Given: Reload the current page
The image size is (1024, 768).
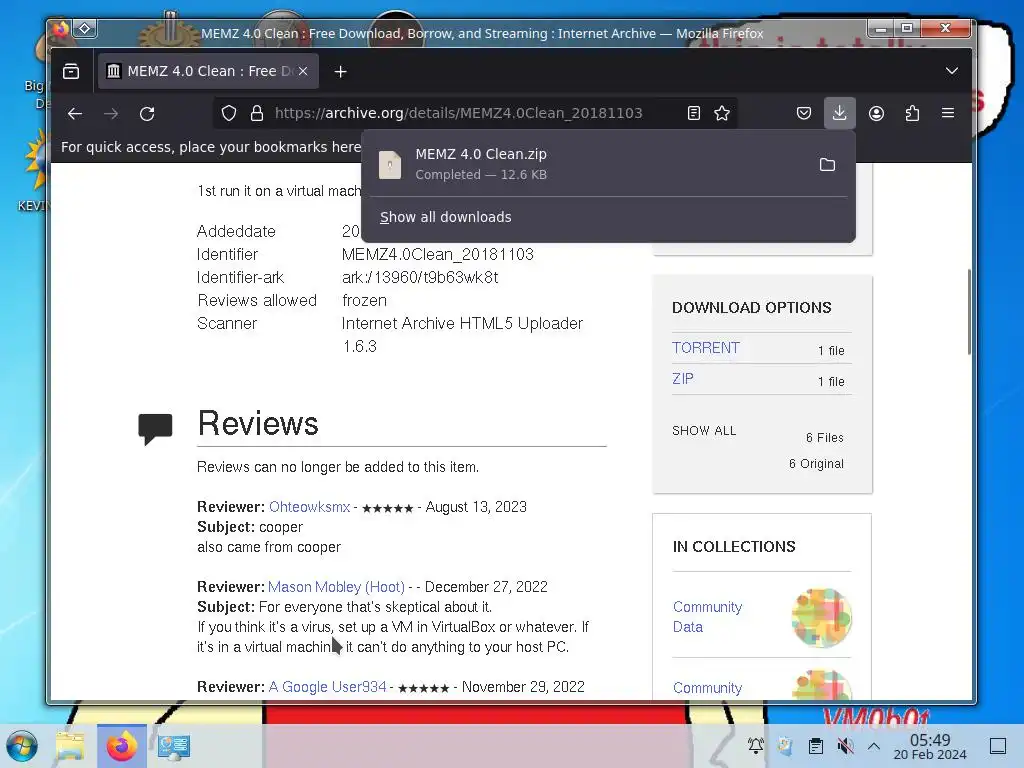Looking at the screenshot, I should [x=147, y=114].
